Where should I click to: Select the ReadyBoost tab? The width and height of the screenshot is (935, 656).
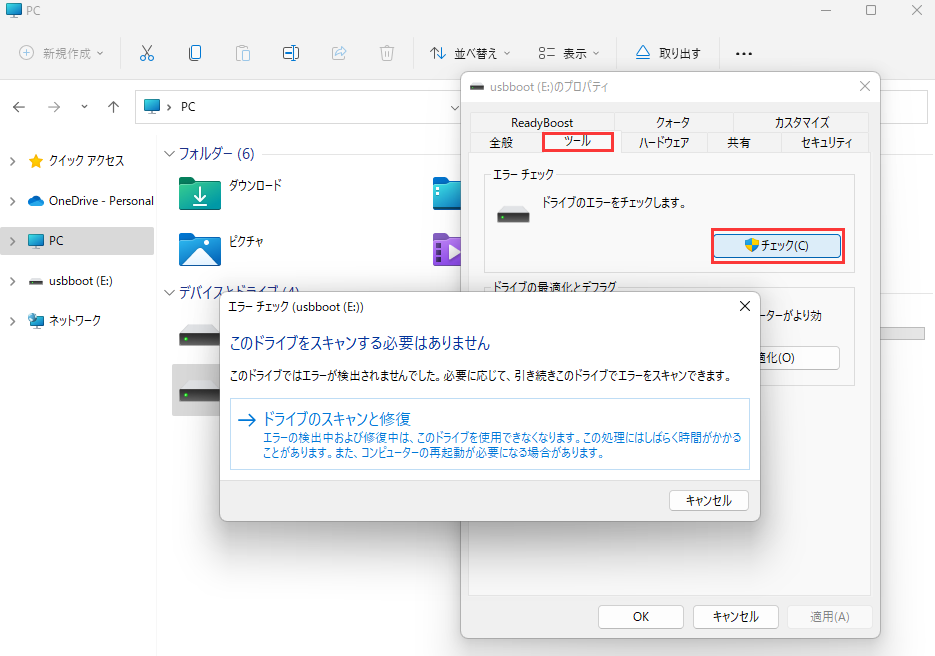pyautogui.click(x=542, y=123)
